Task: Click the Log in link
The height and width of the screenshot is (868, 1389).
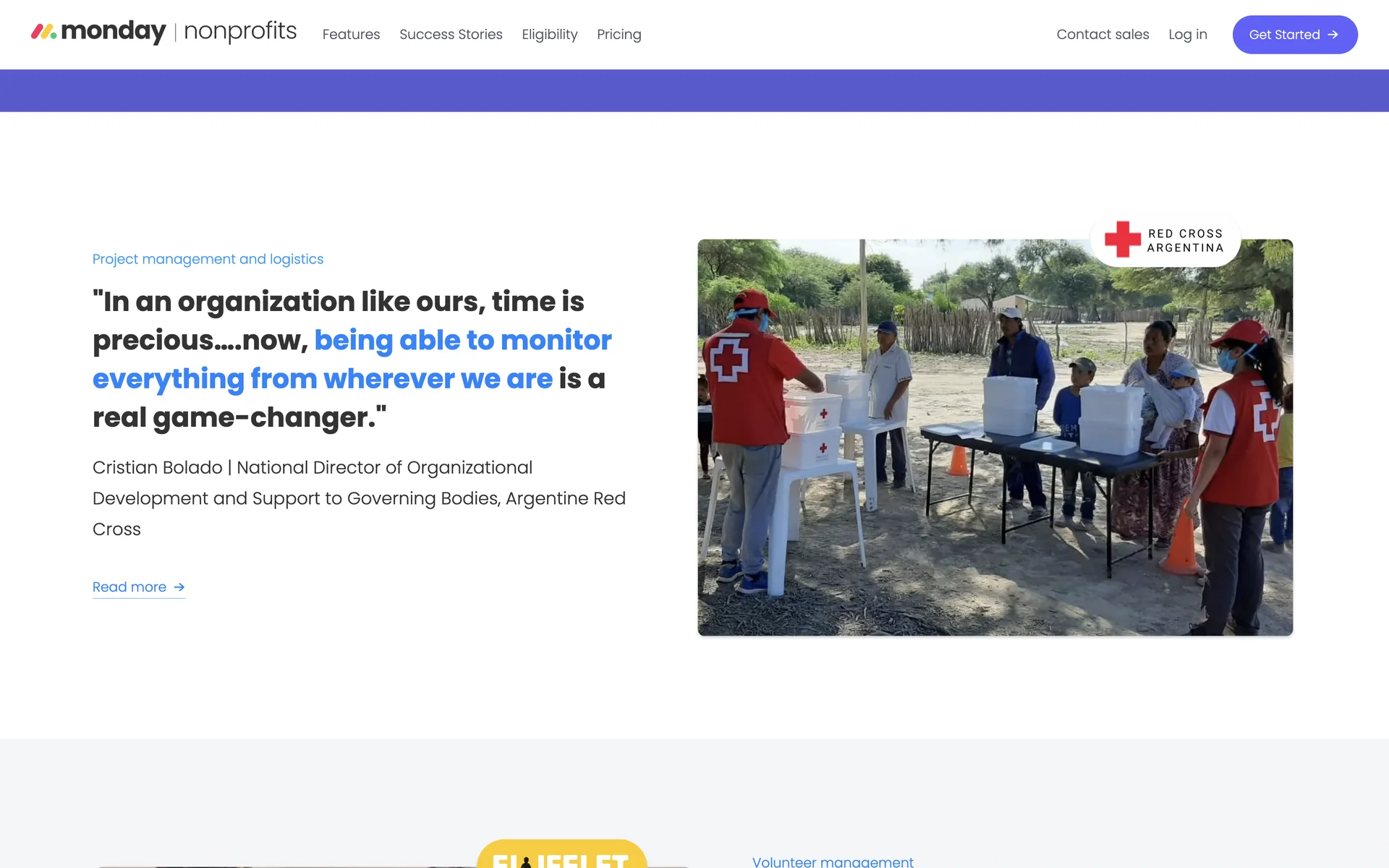Action: click(1187, 35)
